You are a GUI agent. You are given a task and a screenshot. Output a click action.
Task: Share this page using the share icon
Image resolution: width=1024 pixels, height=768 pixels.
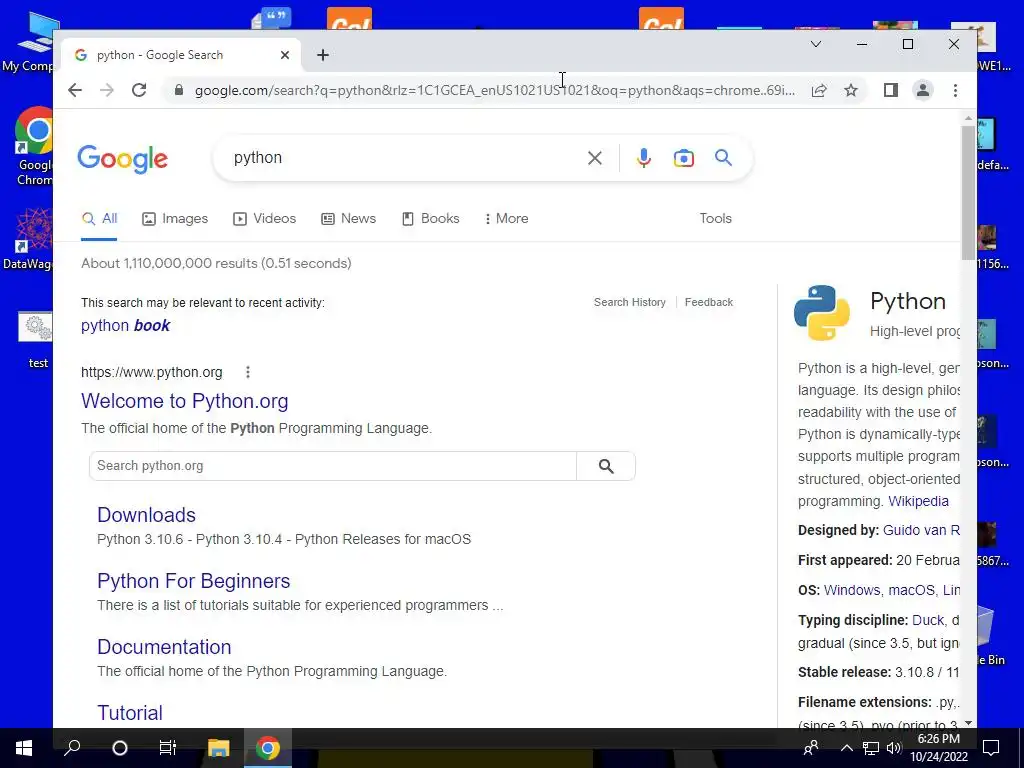click(x=819, y=90)
